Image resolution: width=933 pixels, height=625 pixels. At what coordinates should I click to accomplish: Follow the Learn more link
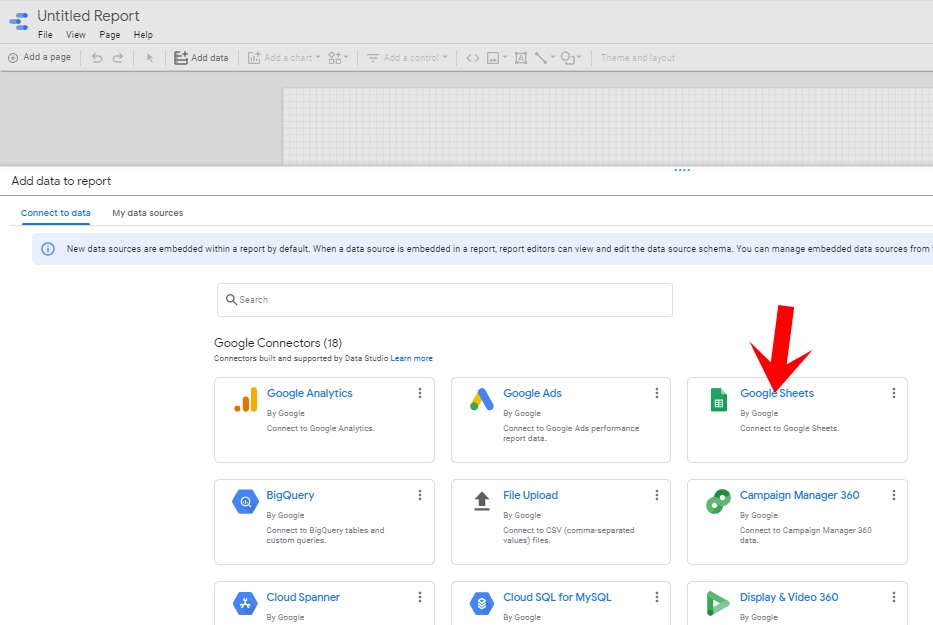[411, 358]
